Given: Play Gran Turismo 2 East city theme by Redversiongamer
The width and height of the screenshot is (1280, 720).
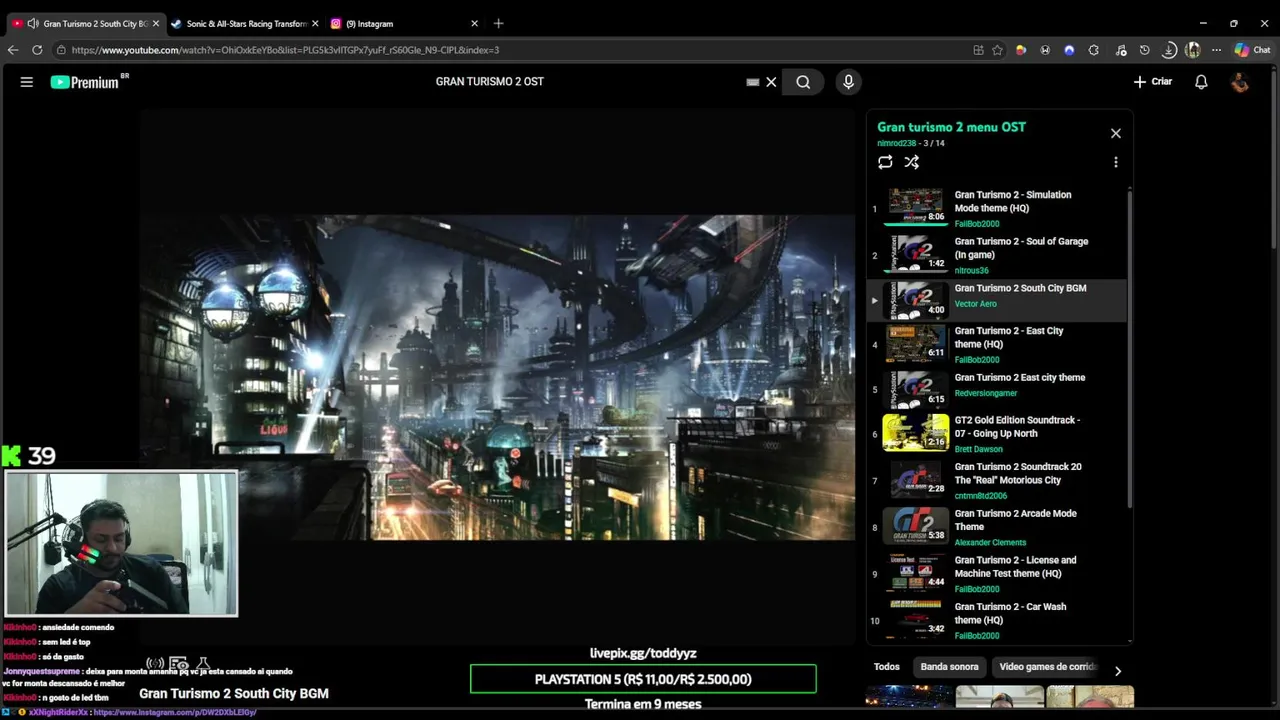Looking at the screenshot, I should [x=998, y=390].
